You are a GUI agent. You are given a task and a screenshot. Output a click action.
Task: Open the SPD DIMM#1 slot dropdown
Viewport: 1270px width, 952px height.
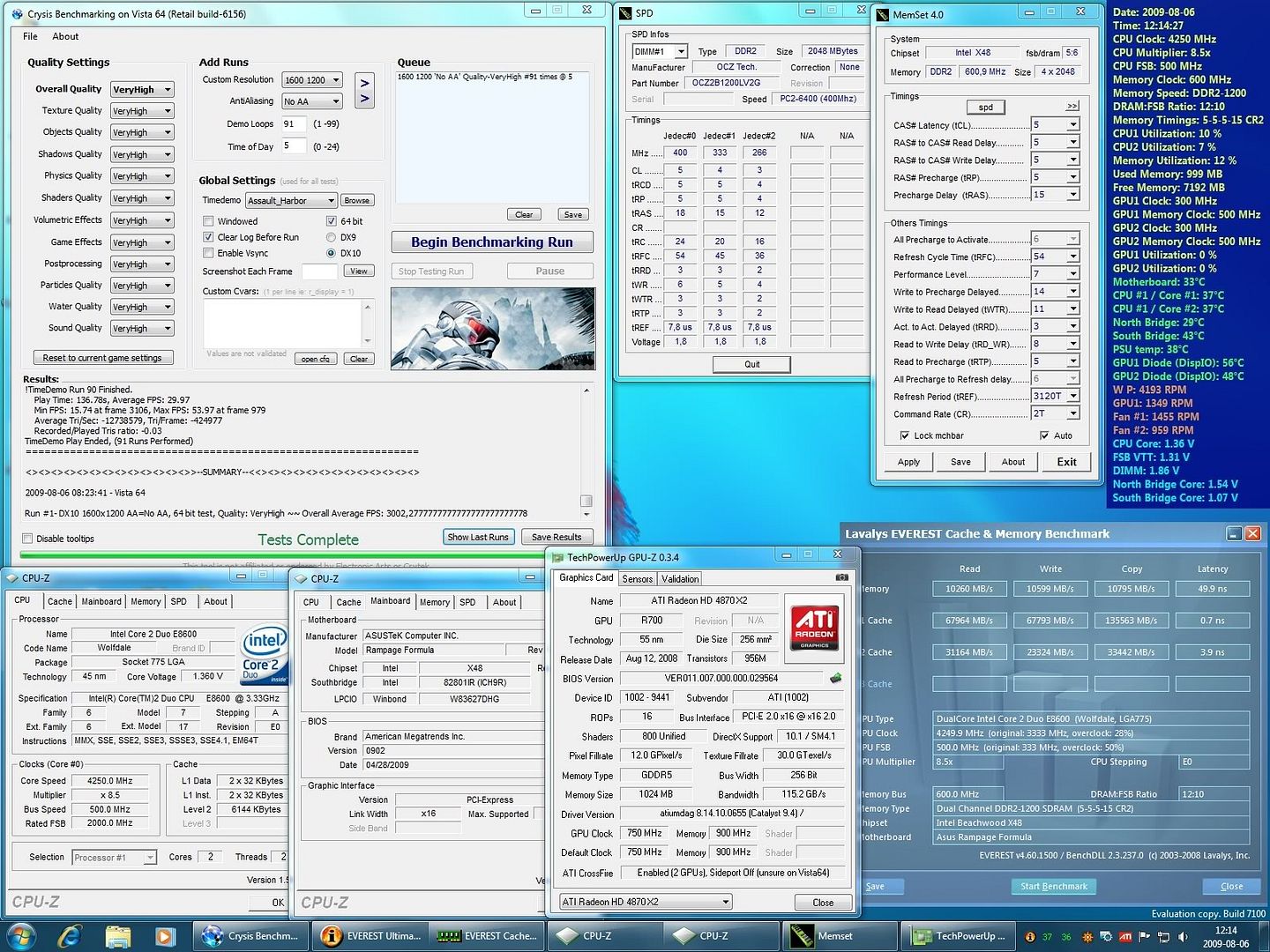[659, 51]
